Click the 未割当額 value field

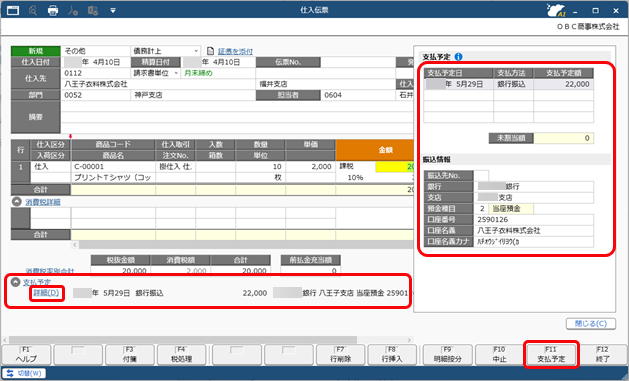tap(563, 138)
